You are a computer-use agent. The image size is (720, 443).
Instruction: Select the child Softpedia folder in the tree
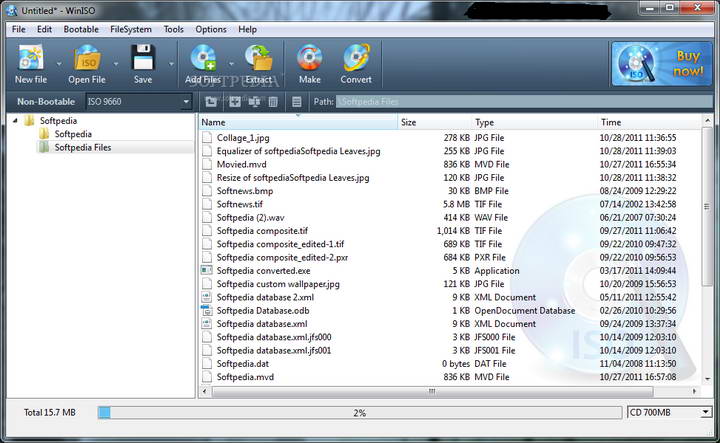(73, 134)
